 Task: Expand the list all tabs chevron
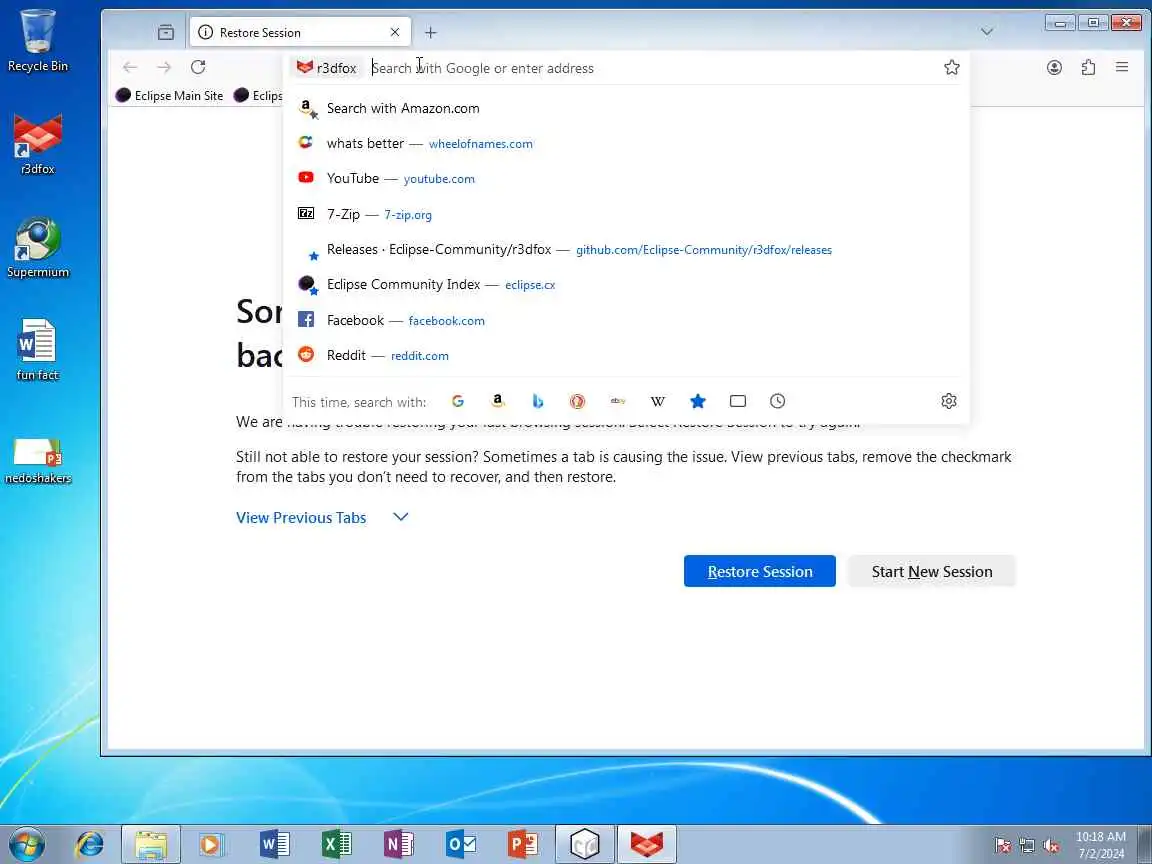[987, 32]
